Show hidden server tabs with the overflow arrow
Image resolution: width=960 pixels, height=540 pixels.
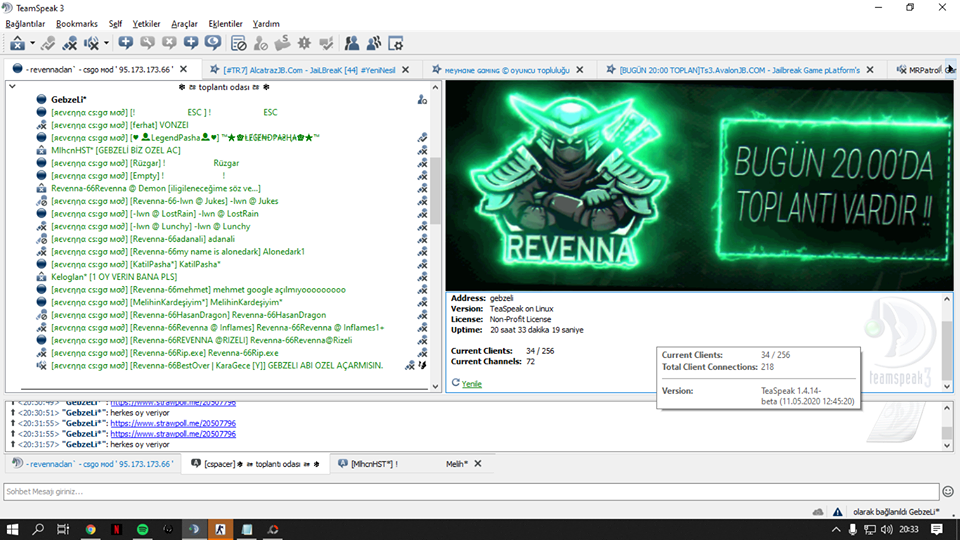coord(950,69)
